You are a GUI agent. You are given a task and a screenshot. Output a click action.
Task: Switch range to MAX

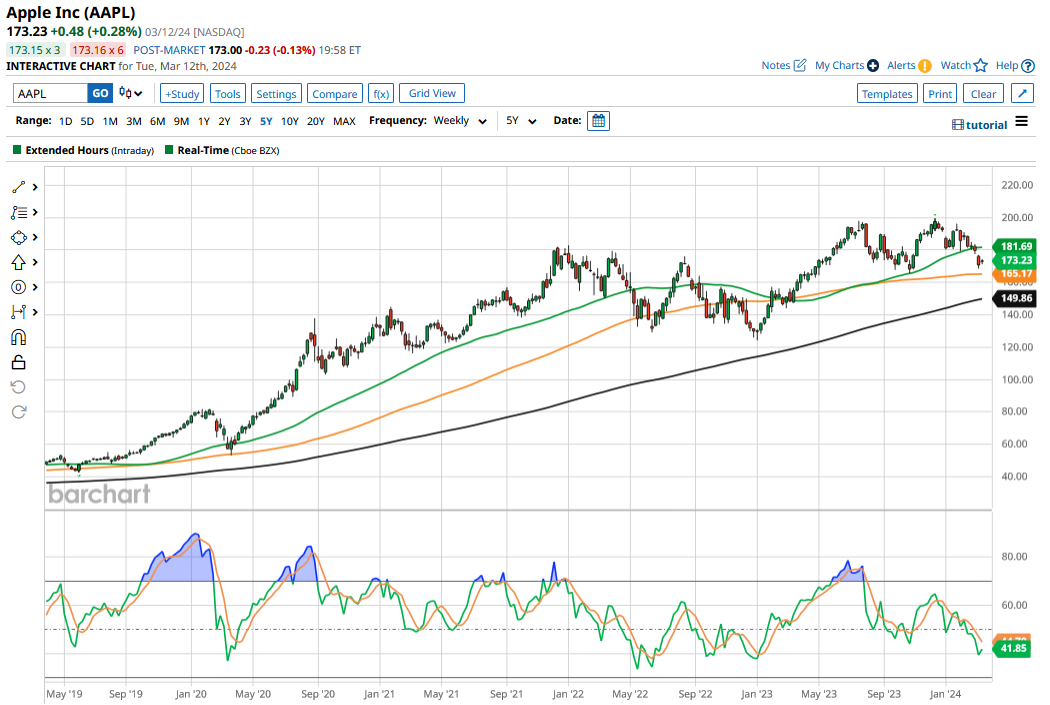(344, 121)
